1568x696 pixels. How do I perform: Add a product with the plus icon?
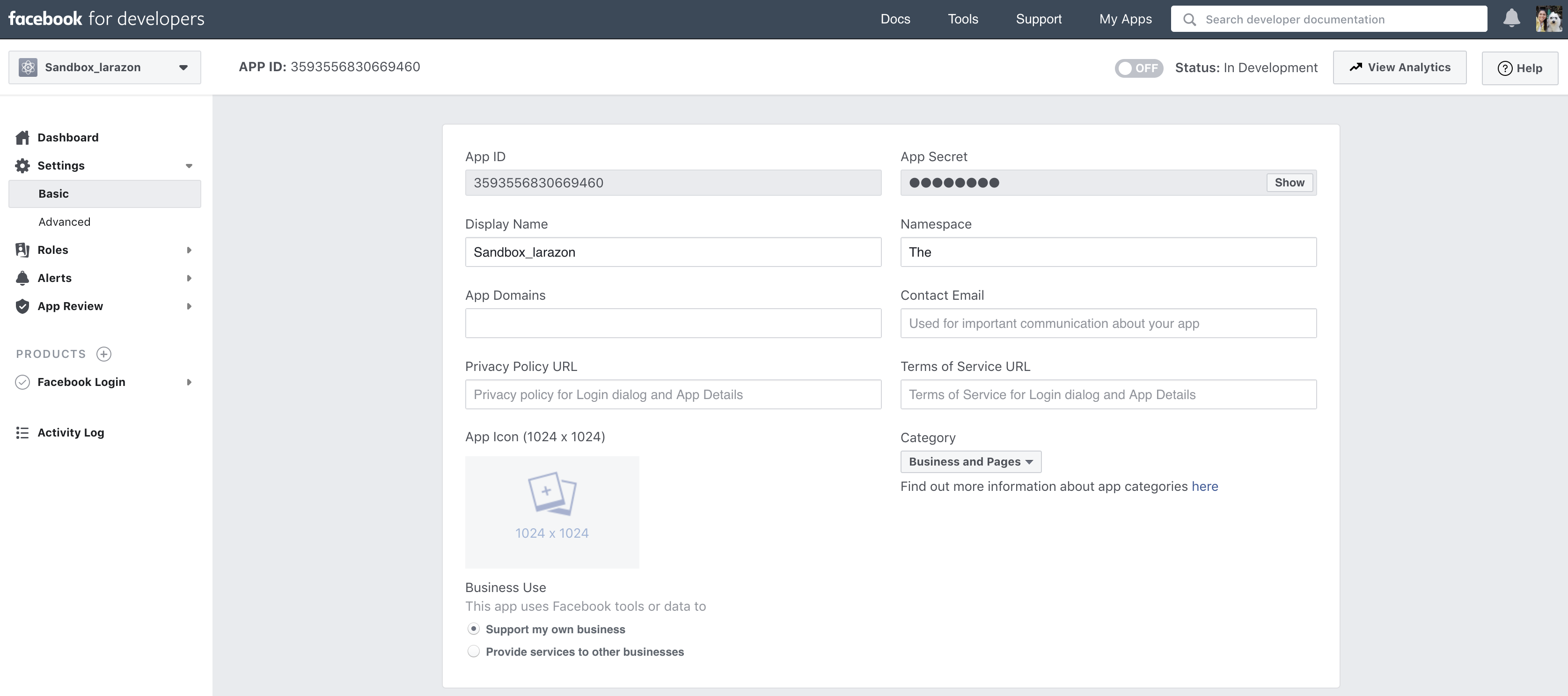tap(104, 354)
